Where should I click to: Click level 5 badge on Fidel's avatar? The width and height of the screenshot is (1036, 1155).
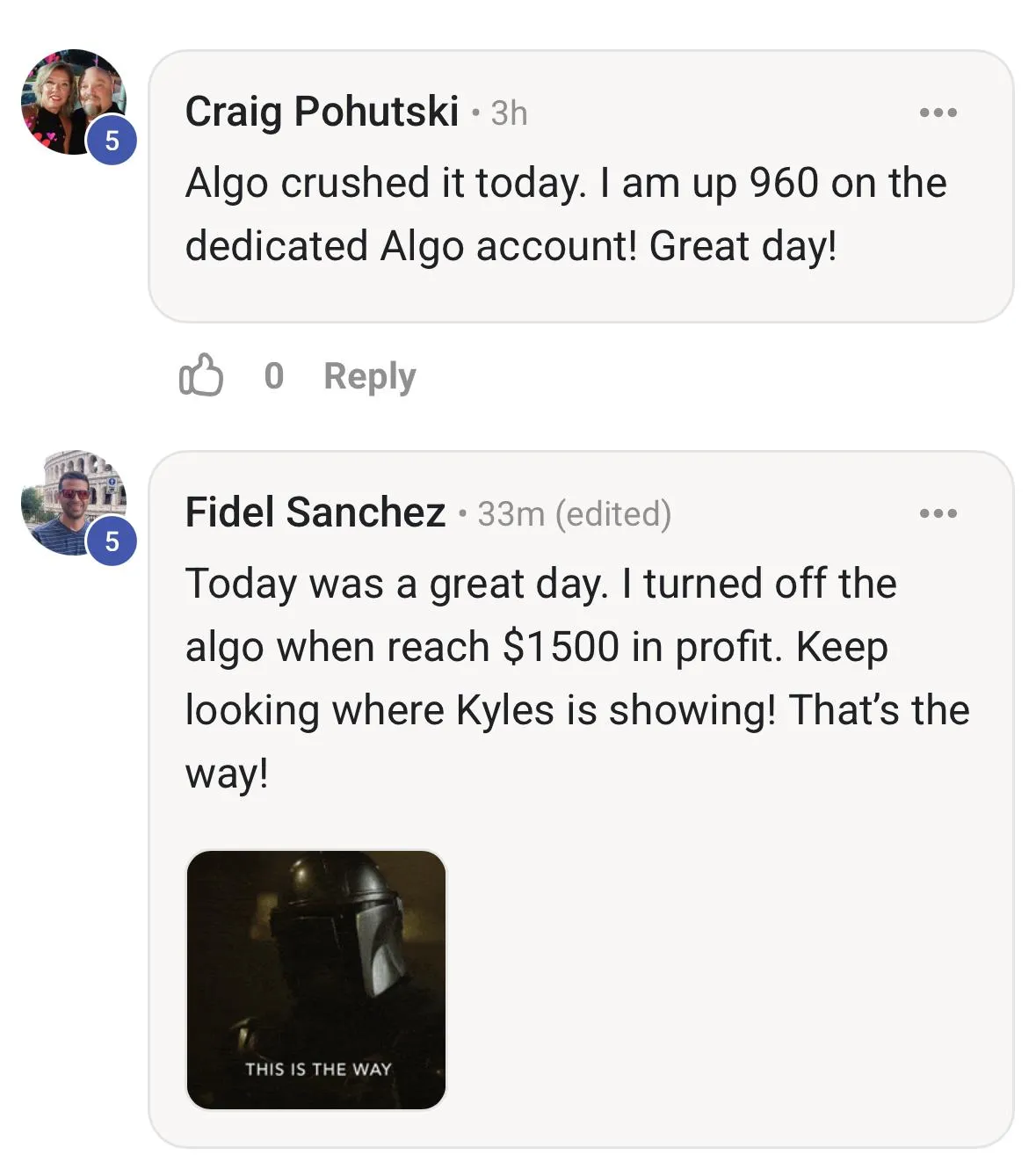coord(112,541)
